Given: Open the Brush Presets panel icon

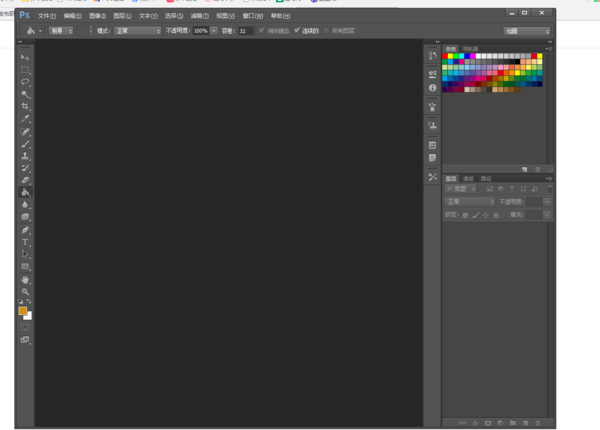Looking at the screenshot, I should point(432,107).
